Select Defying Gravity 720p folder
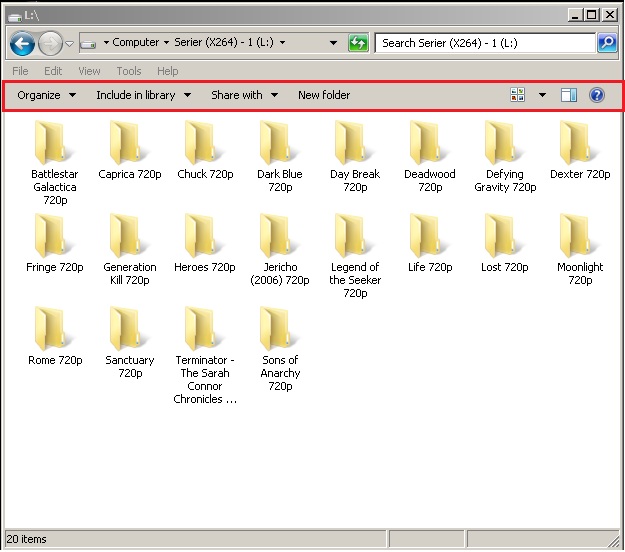The width and height of the screenshot is (625, 552). click(505, 157)
